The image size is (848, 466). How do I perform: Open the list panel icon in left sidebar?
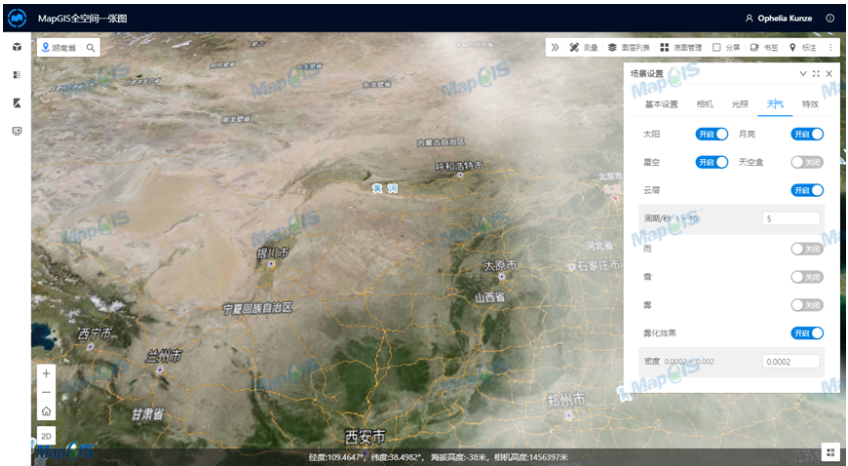point(17,75)
